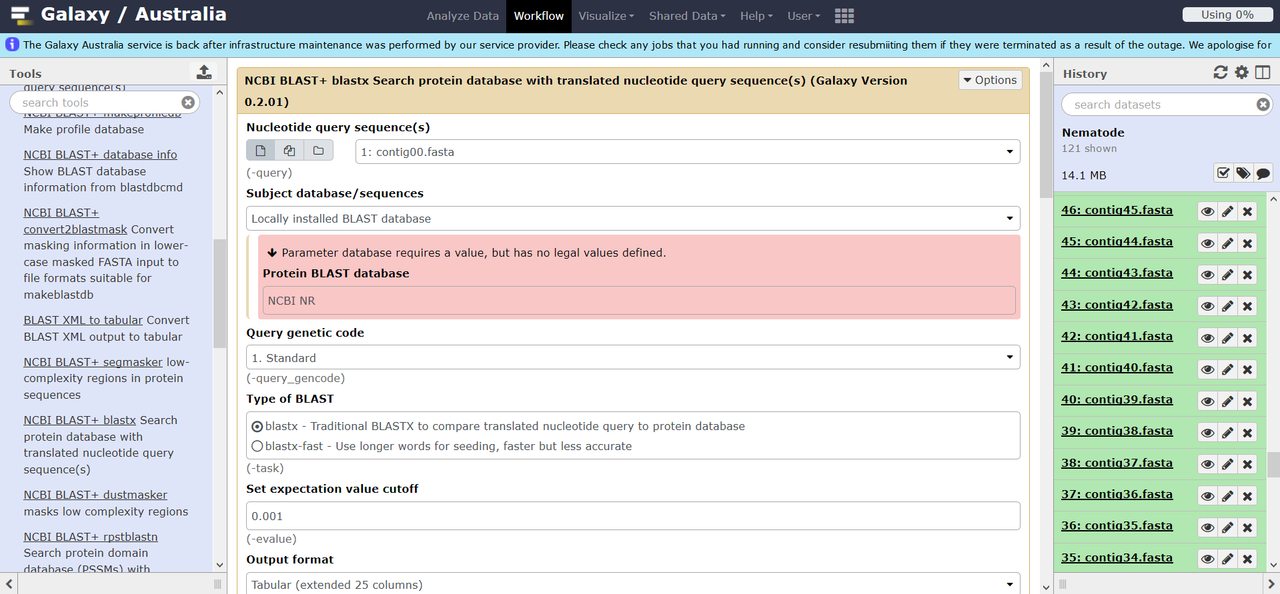
Task: Click the Using 0% quota meter
Action: click(x=1227, y=15)
